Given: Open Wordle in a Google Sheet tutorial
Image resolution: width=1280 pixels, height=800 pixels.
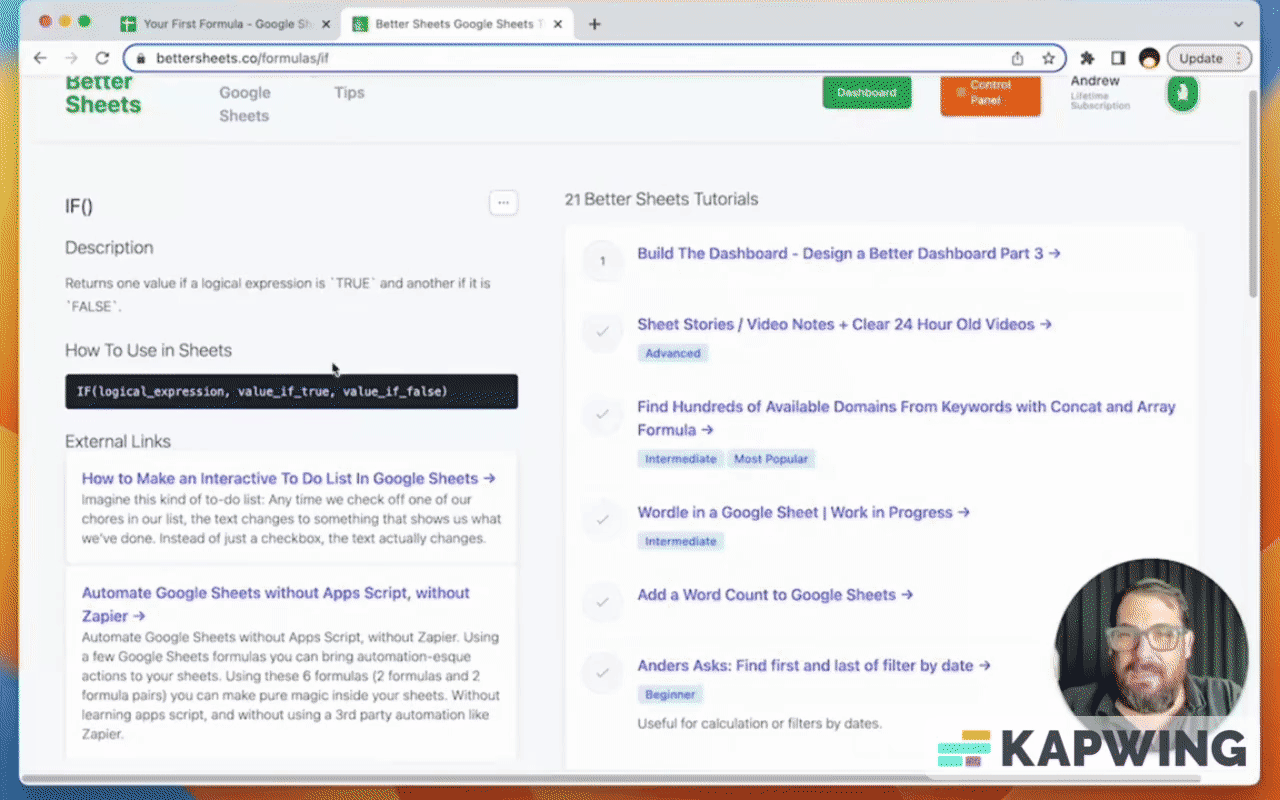Looking at the screenshot, I should coord(804,512).
